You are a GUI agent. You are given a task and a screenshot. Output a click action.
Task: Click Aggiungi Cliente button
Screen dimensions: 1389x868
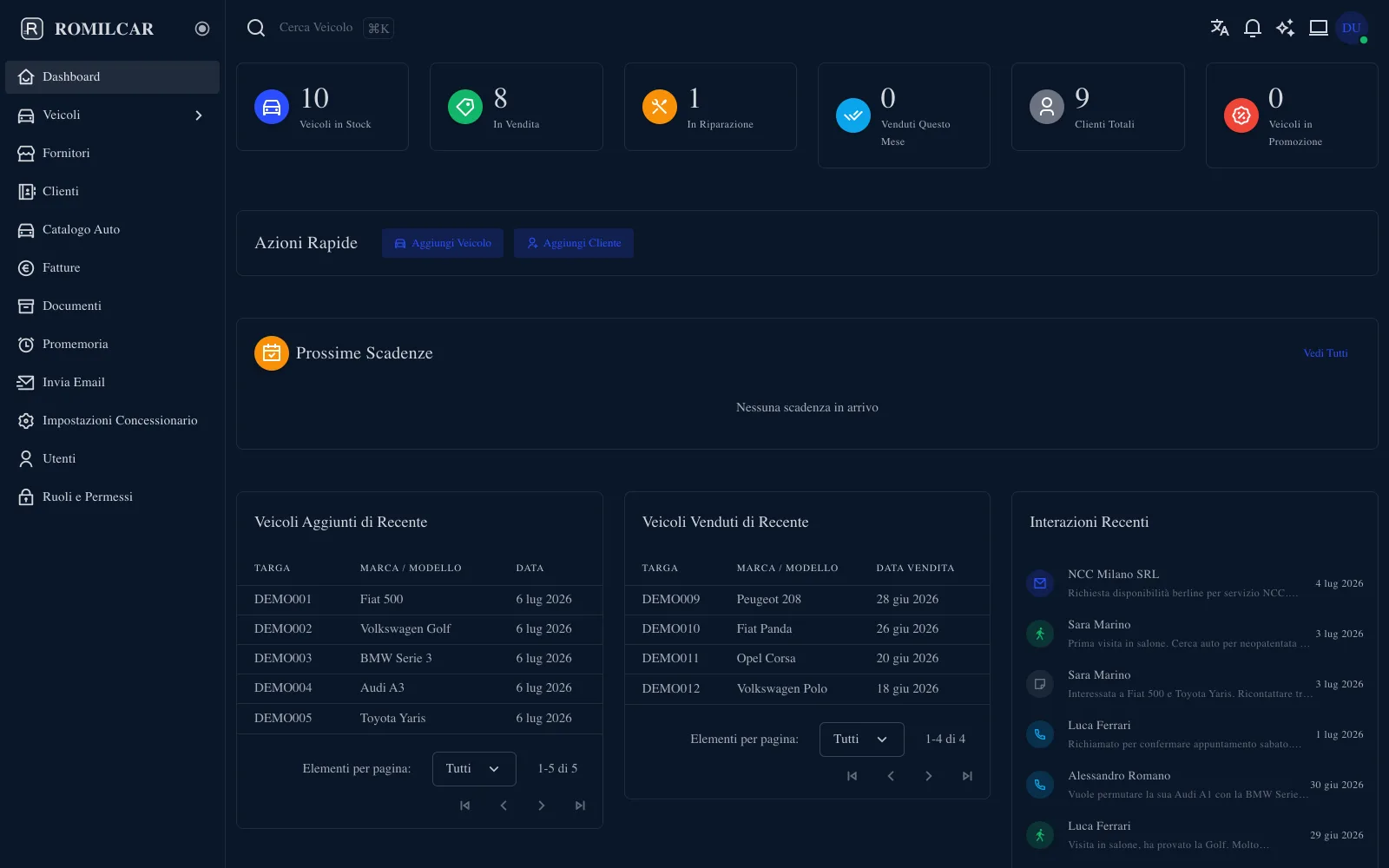tap(574, 243)
